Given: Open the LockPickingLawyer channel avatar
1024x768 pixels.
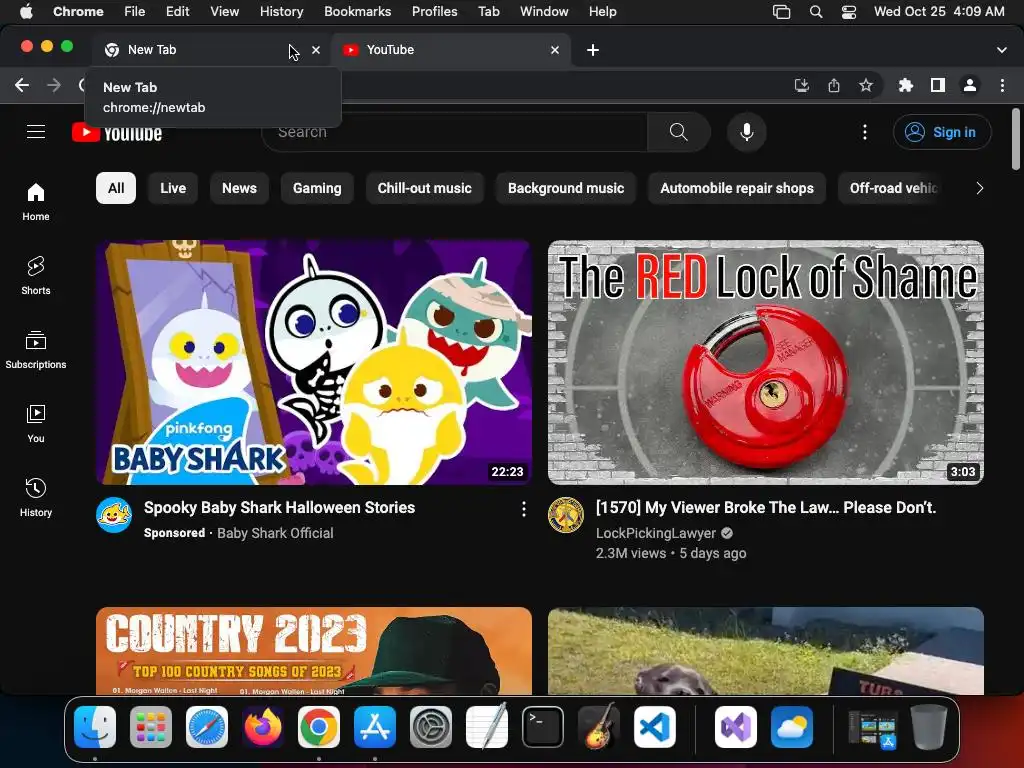Looking at the screenshot, I should click(x=566, y=515).
